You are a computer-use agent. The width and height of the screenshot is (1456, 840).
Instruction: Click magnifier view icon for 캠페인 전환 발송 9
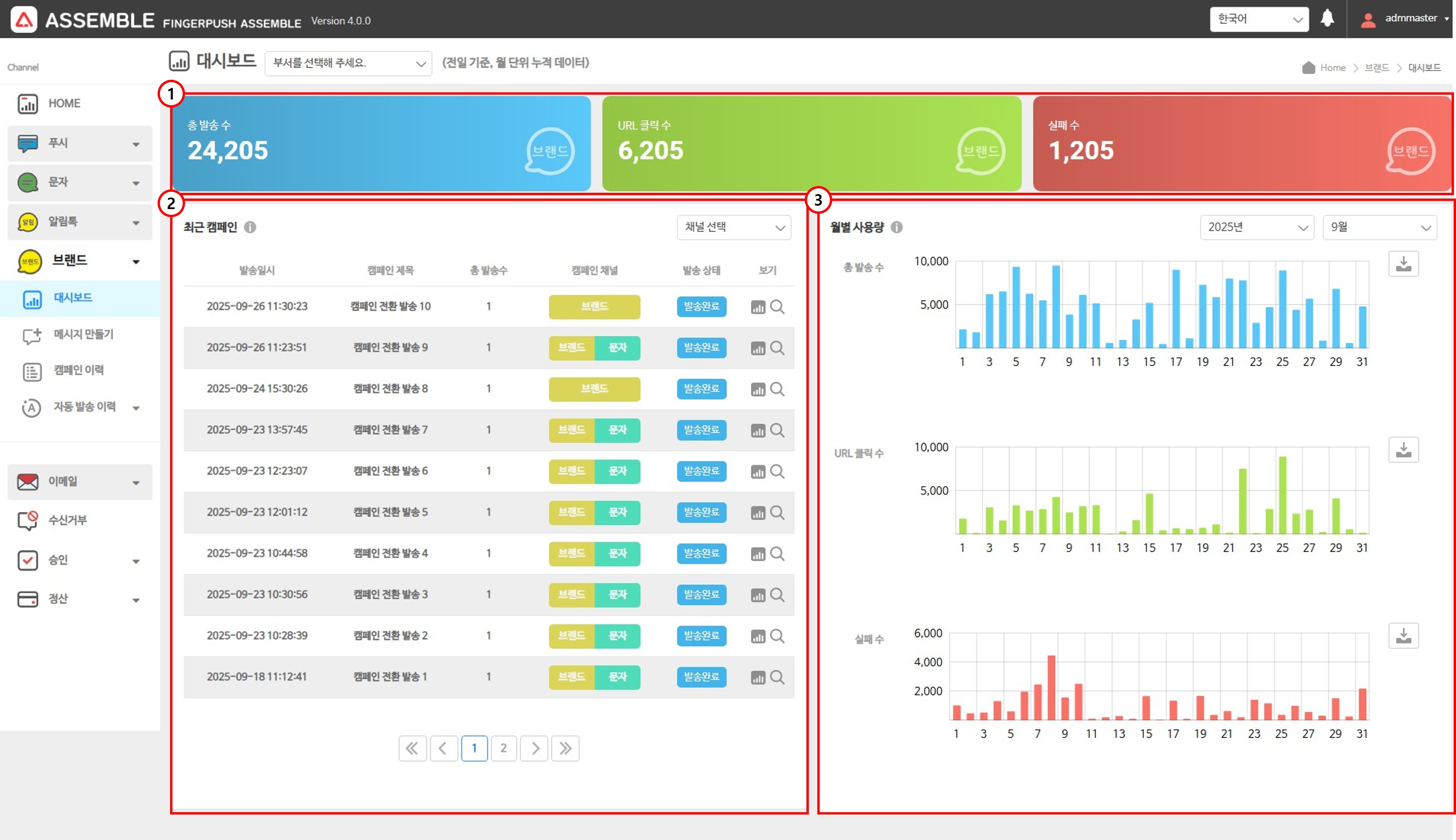[777, 348]
